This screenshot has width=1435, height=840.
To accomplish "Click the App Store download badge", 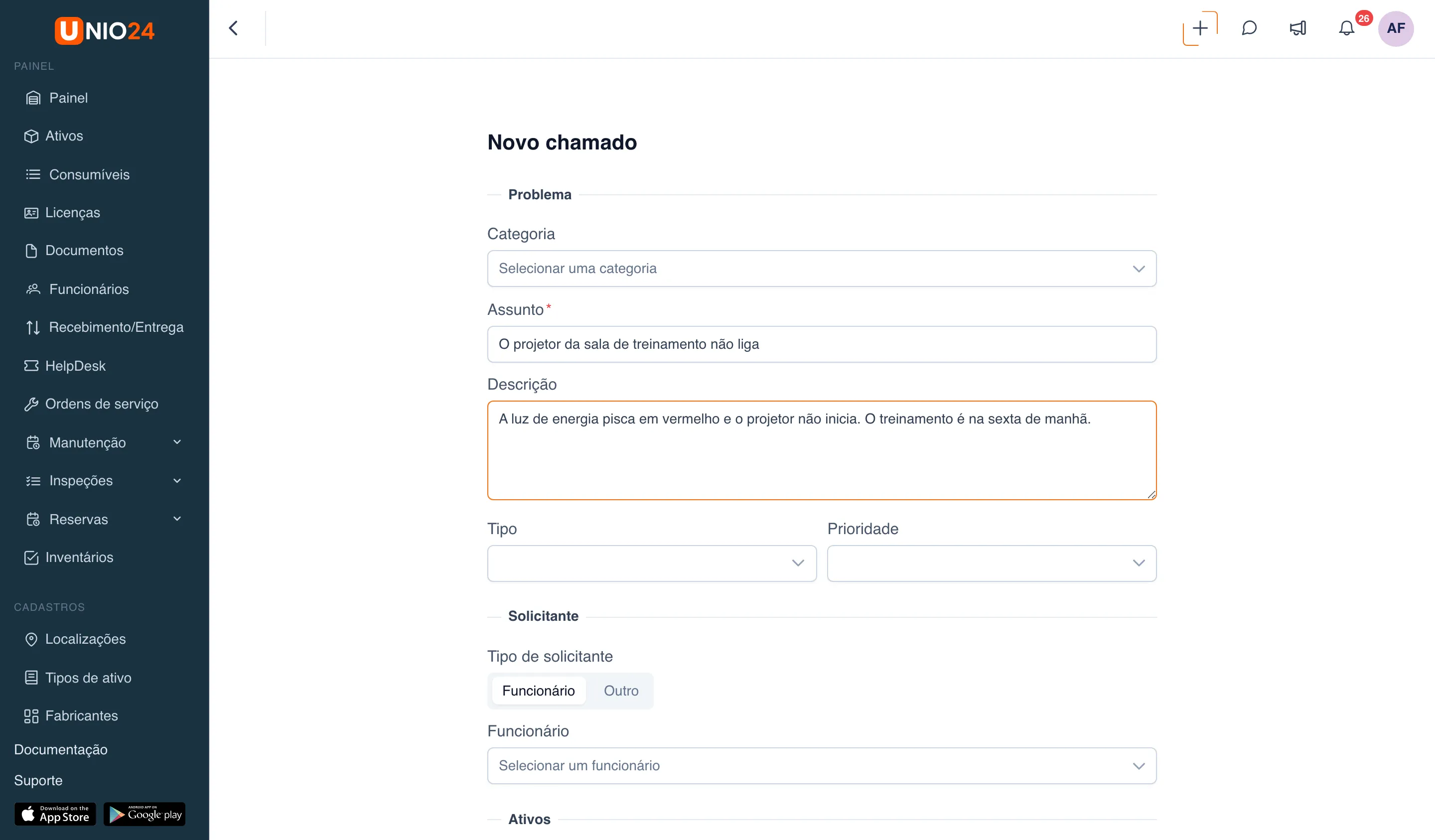I will click(55, 815).
